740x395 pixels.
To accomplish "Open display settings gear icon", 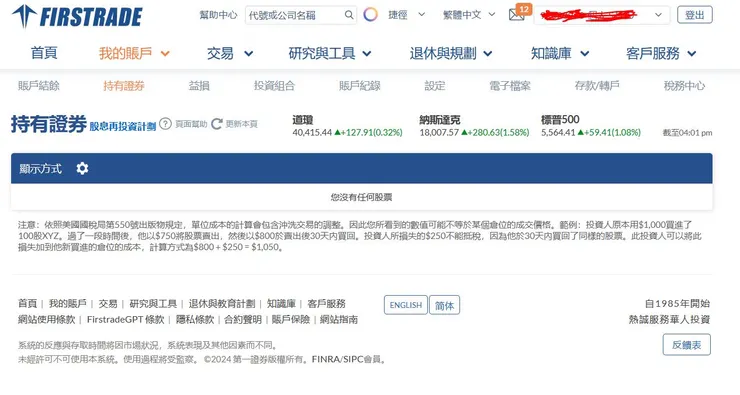I will click(x=83, y=168).
